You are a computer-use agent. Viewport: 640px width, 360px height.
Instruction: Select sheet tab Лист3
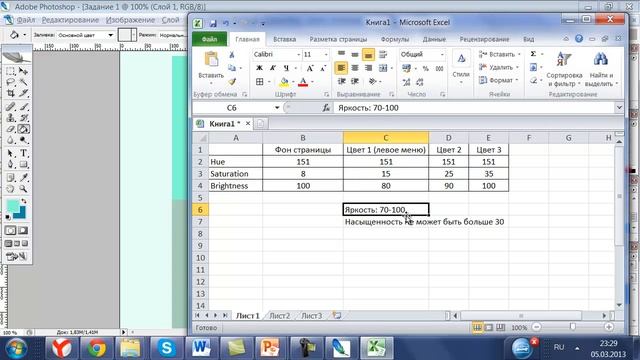click(311, 316)
